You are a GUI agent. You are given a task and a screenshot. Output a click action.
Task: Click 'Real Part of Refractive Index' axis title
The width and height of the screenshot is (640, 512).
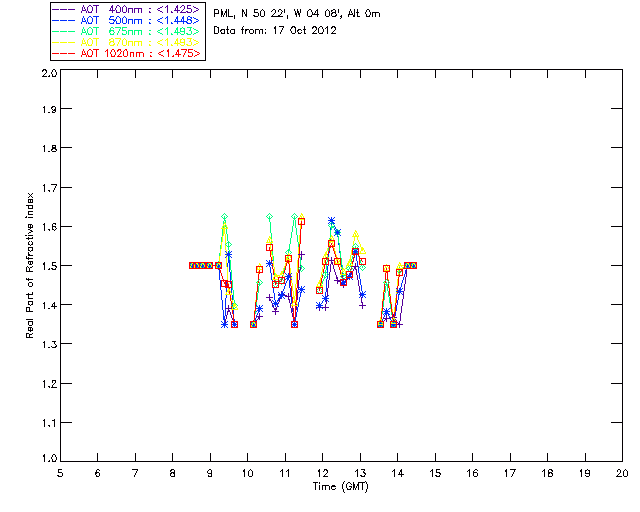pyautogui.click(x=30, y=265)
